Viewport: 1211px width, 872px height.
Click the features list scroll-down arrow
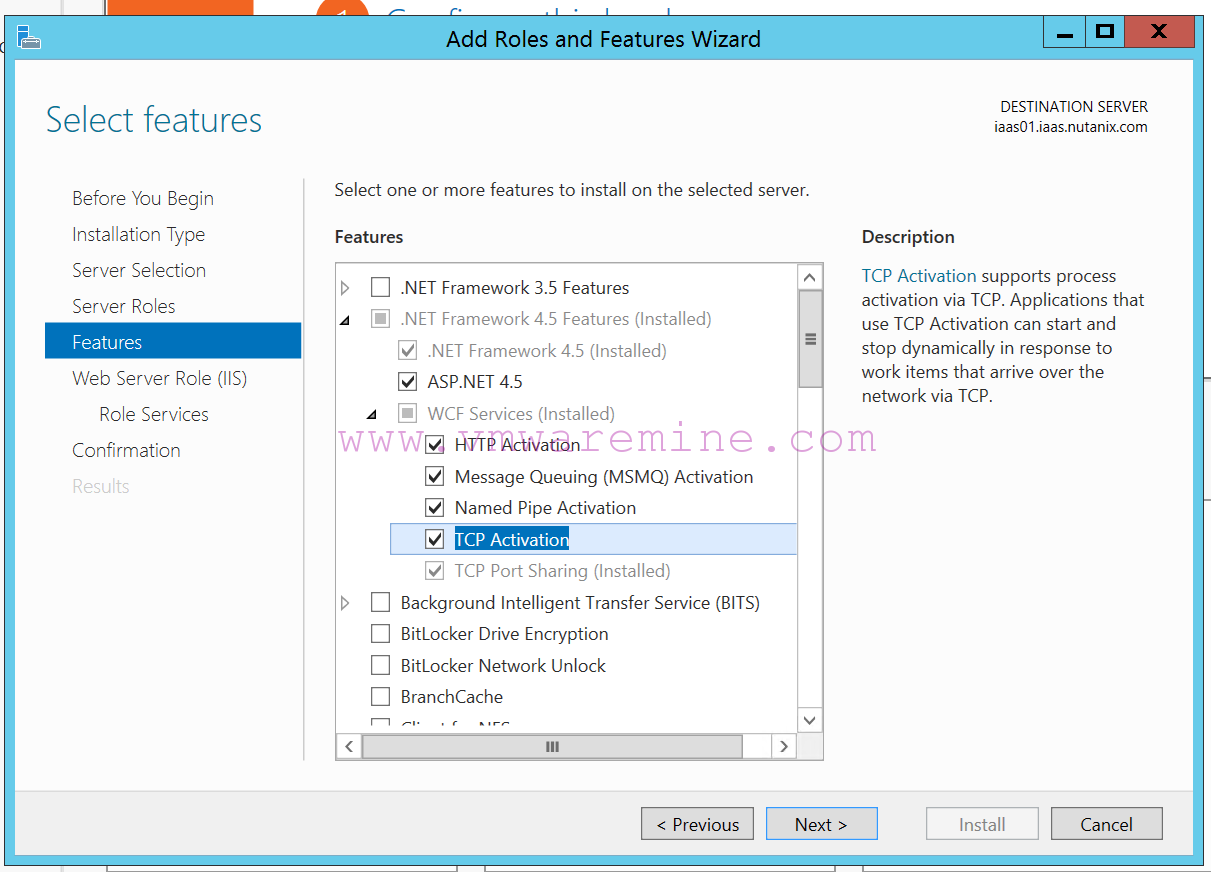pos(810,720)
